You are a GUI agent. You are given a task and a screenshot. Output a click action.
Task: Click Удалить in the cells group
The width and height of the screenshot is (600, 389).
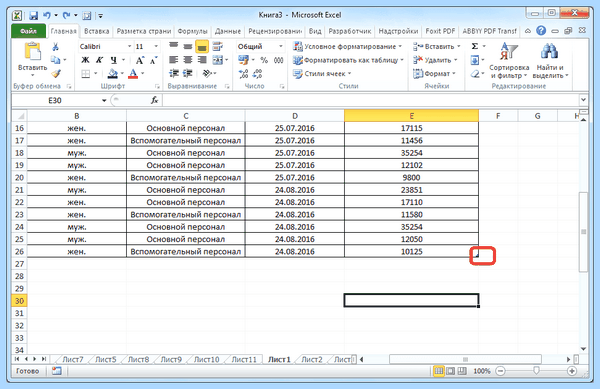pos(435,60)
